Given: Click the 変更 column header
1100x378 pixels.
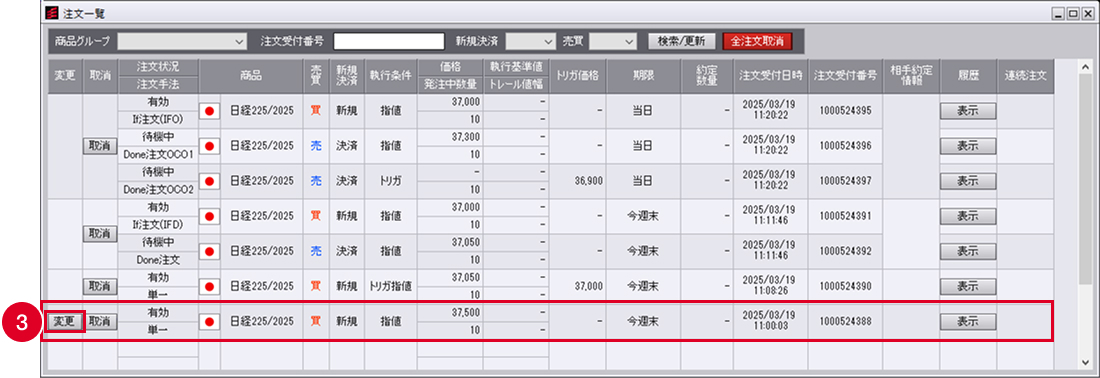Looking at the screenshot, I should tap(65, 76).
